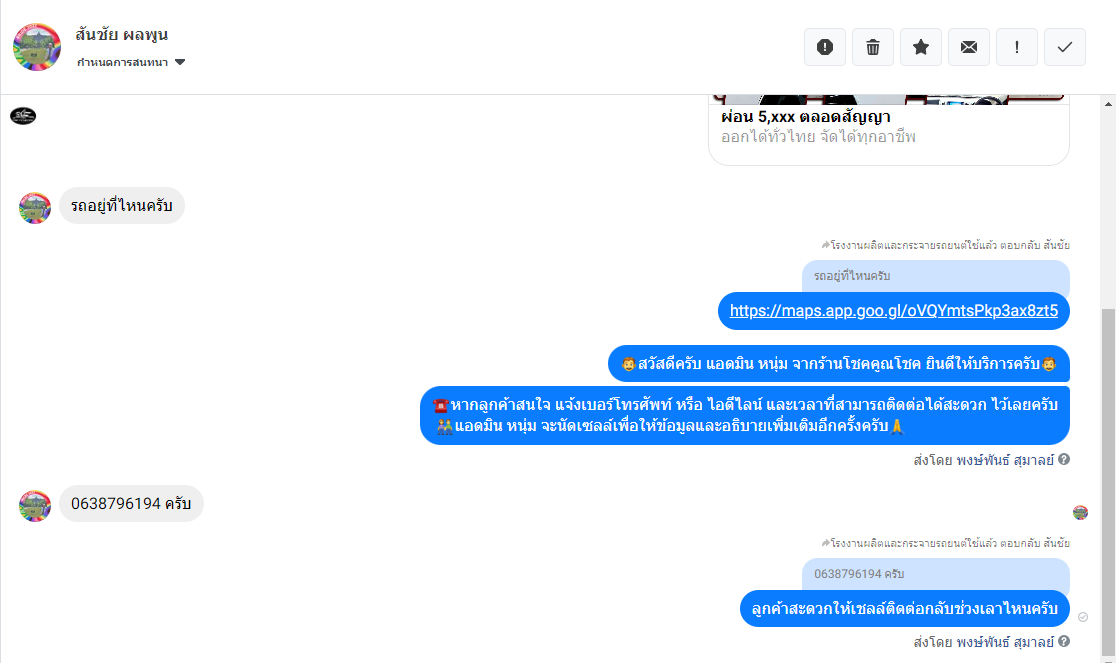The image size is (1116, 663).
Task: Click the chat vertical scrollbar thumb
Action: pos(1108,481)
